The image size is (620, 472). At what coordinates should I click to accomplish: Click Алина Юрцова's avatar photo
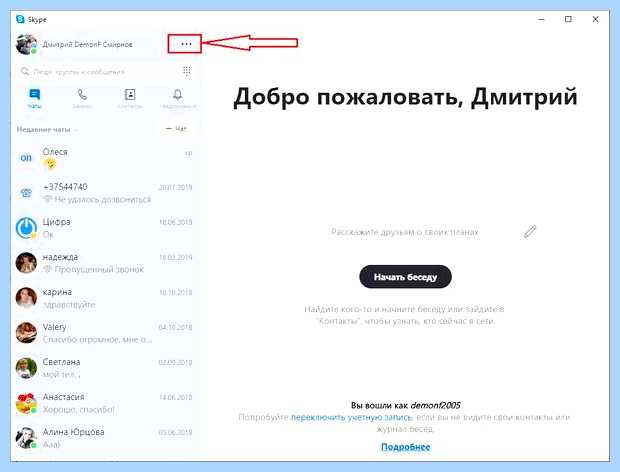click(x=26, y=438)
